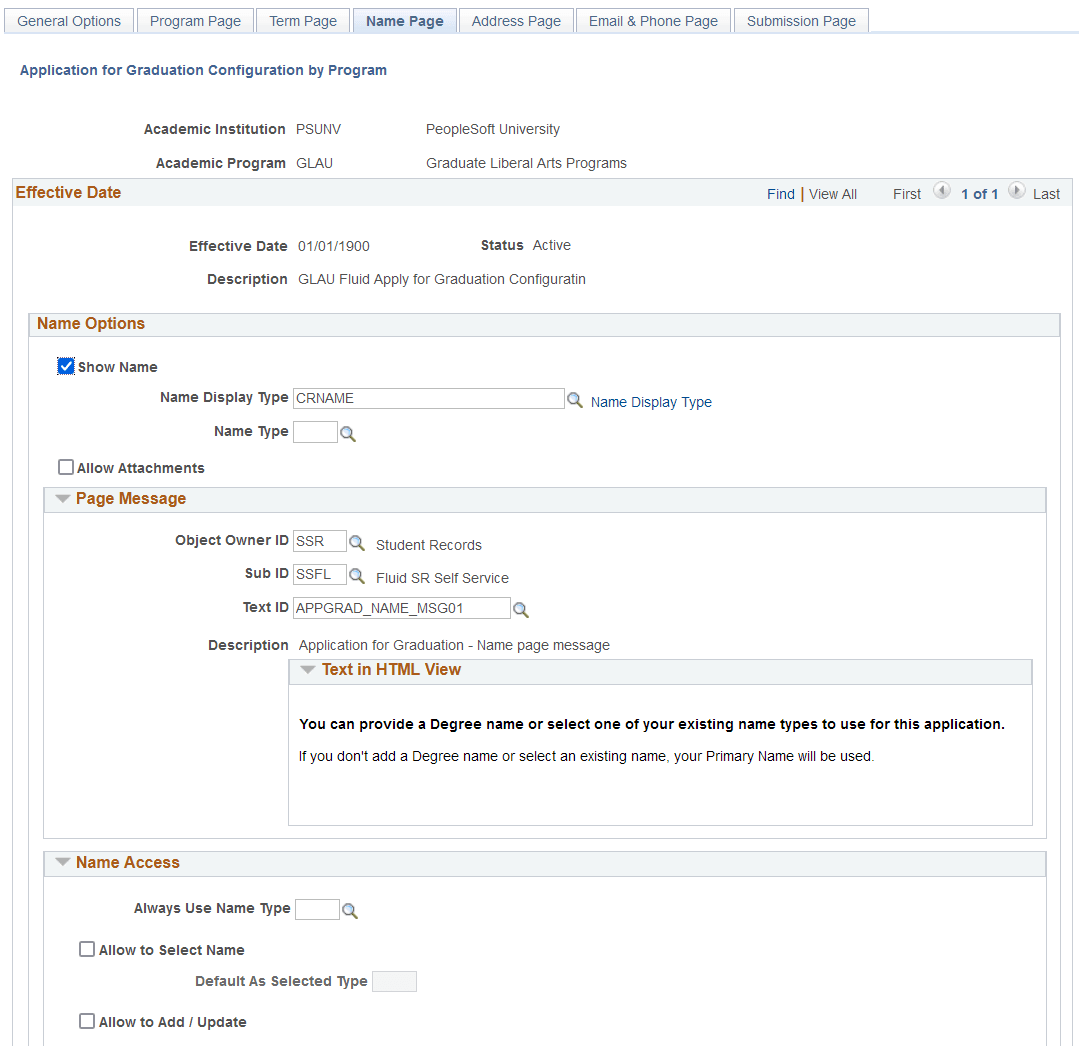Open lookup icon beside Name Type field

[348, 434]
